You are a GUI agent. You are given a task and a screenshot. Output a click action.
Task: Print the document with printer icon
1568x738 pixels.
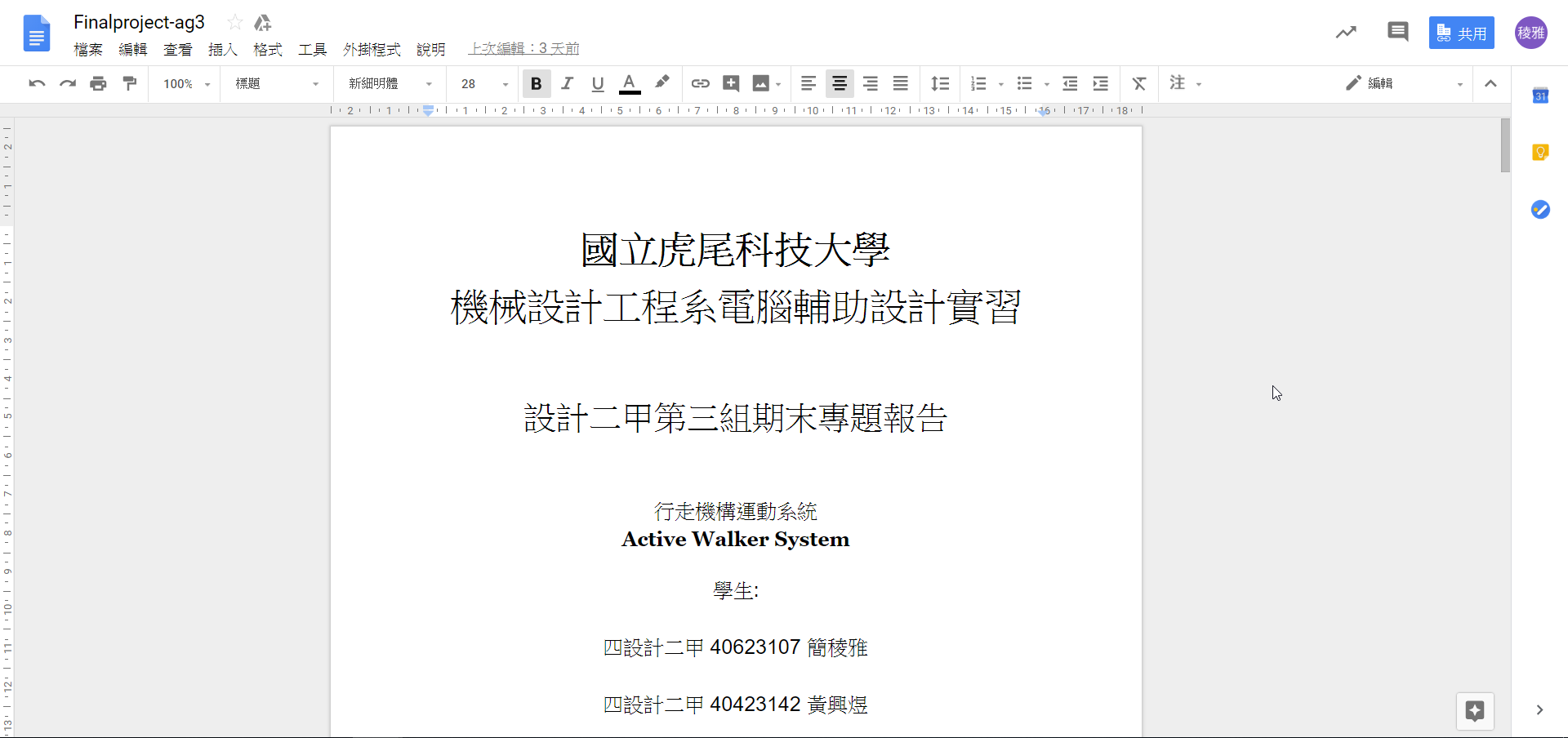98,83
